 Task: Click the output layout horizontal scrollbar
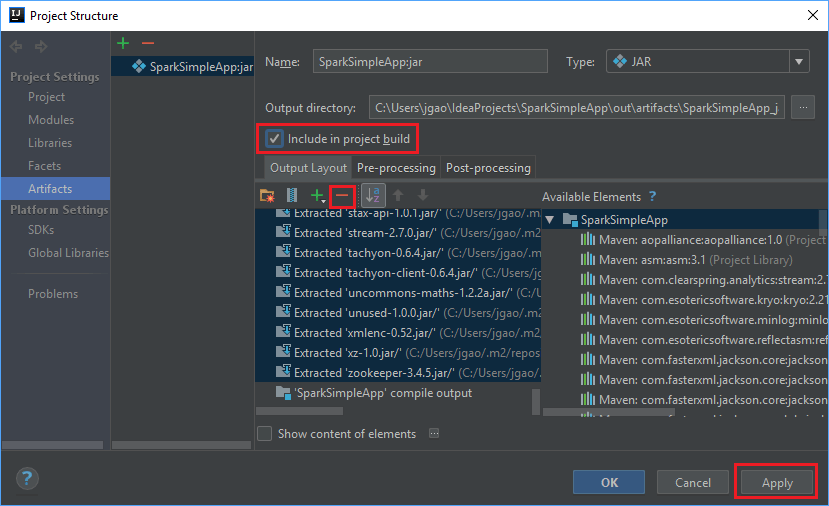point(300,411)
